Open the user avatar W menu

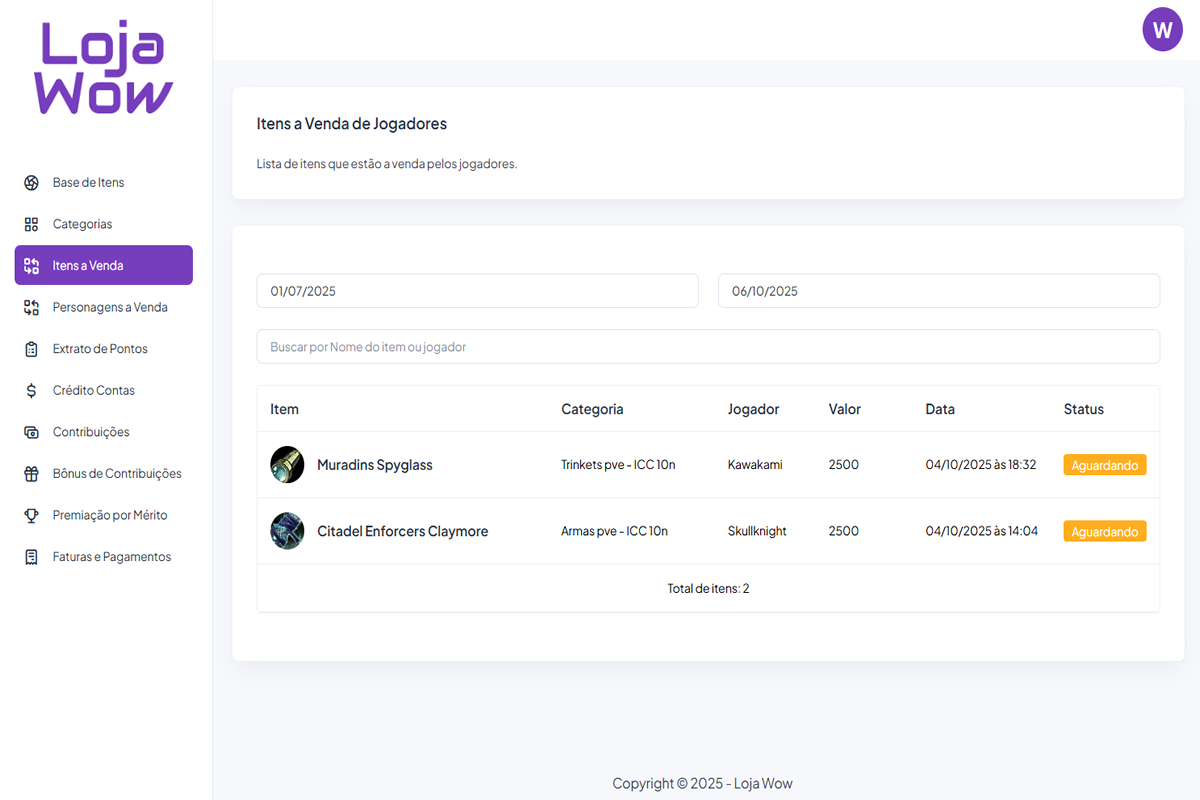(1162, 30)
